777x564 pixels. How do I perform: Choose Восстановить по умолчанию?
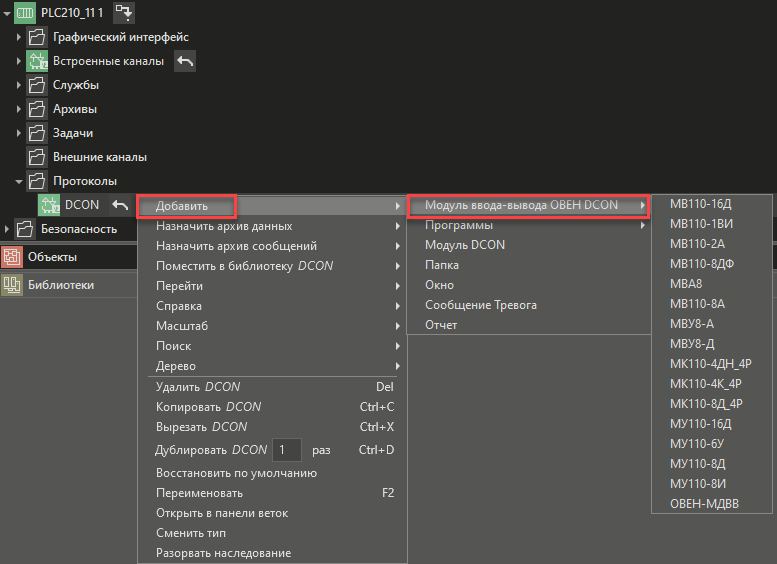pyautogui.click(x=272, y=473)
